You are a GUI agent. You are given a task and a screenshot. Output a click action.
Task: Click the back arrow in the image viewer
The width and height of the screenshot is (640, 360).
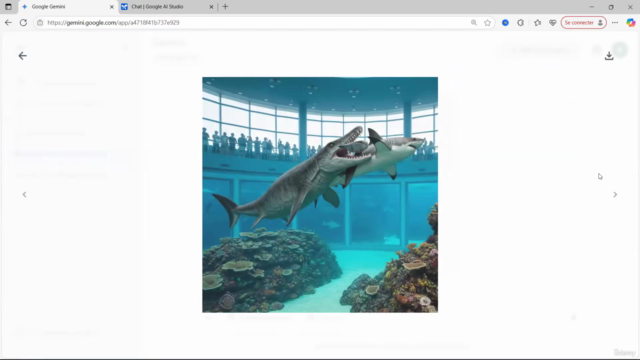[22, 56]
